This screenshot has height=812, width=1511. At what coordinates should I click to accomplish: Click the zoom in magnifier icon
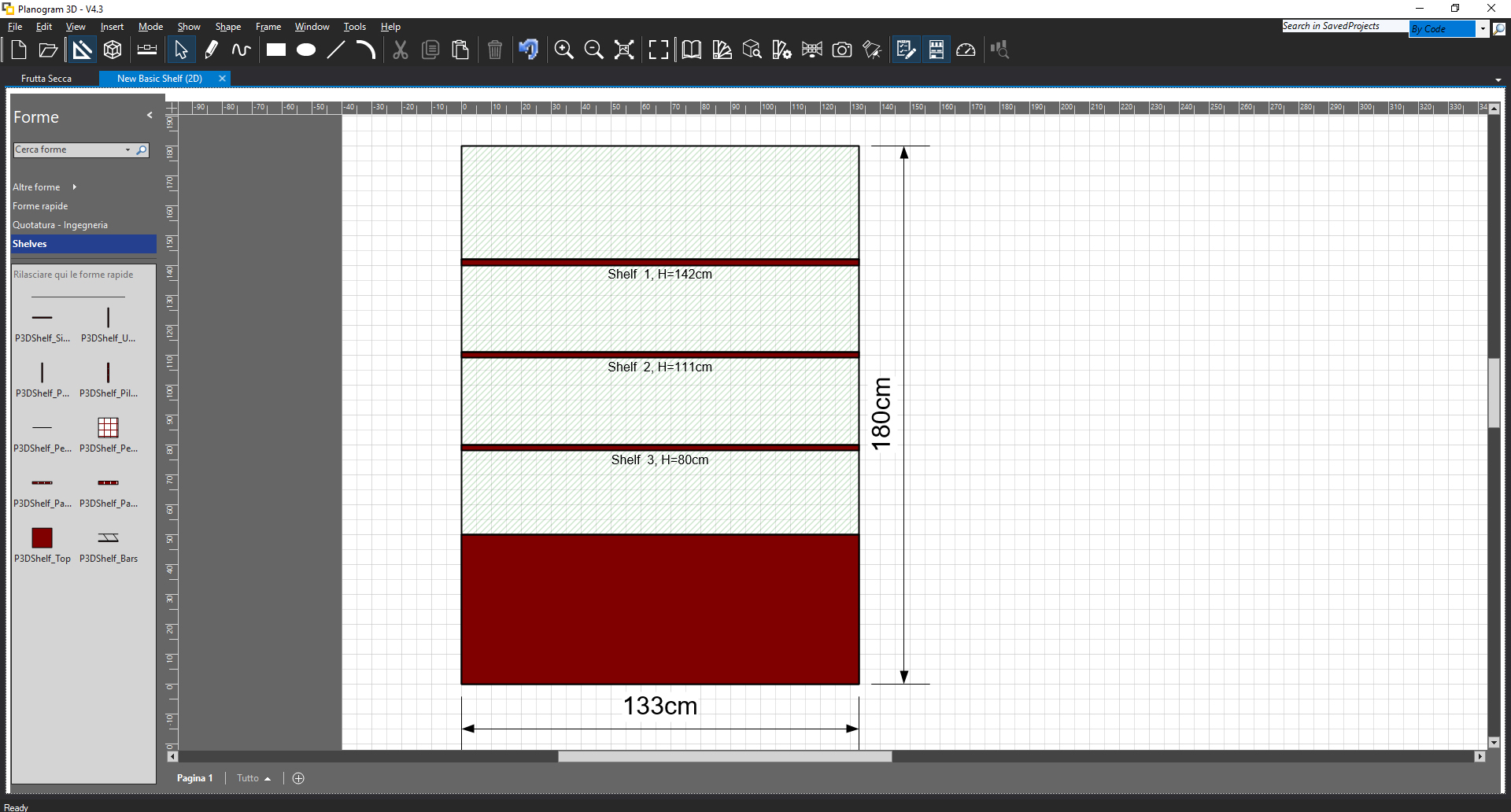[563, 50]
